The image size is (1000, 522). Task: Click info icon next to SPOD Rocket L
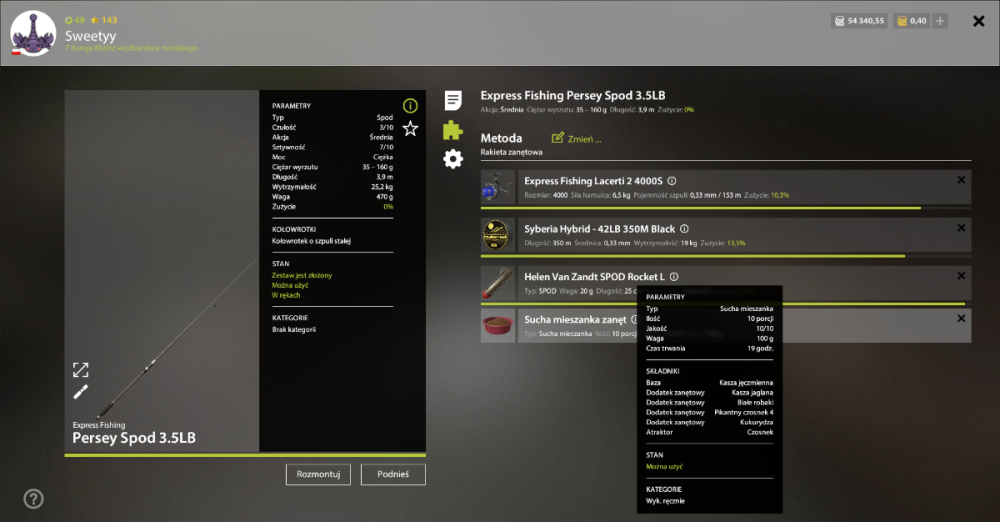point(674,276)
